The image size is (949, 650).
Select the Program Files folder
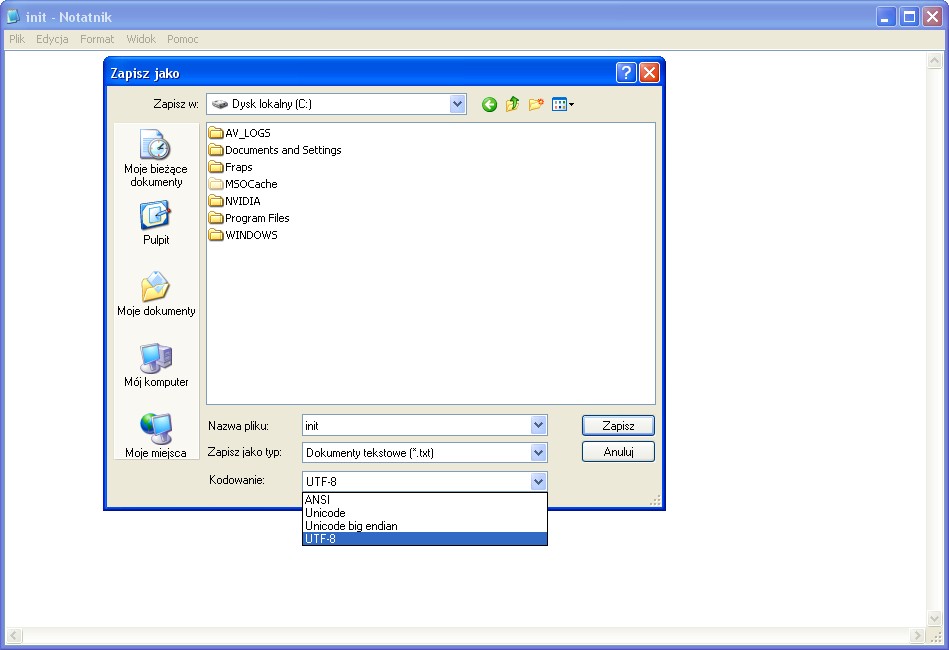(256, 218)
